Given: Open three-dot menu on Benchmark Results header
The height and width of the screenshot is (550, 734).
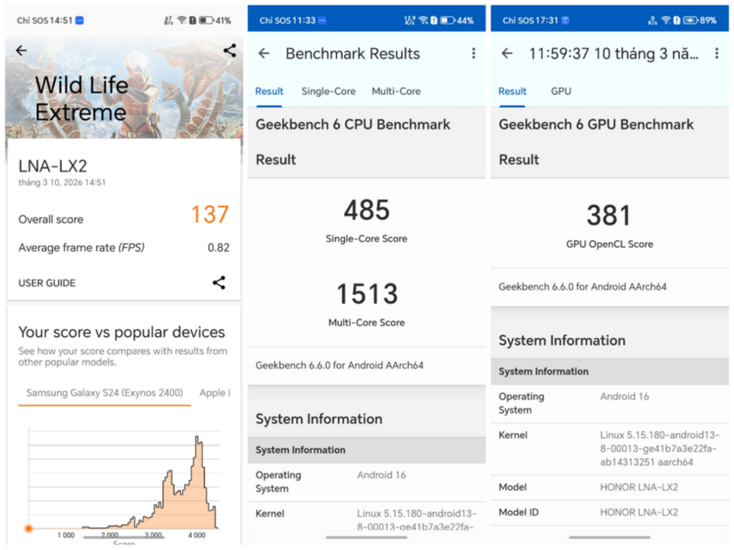Looking at the screenshot, I should [474, 54].
